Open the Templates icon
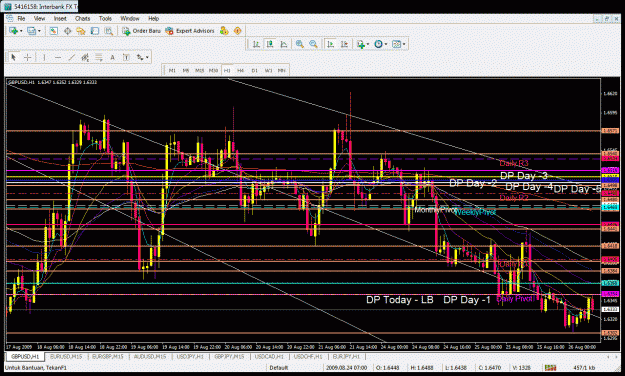This screenshot has height=376, width=625. coord(396,44)
